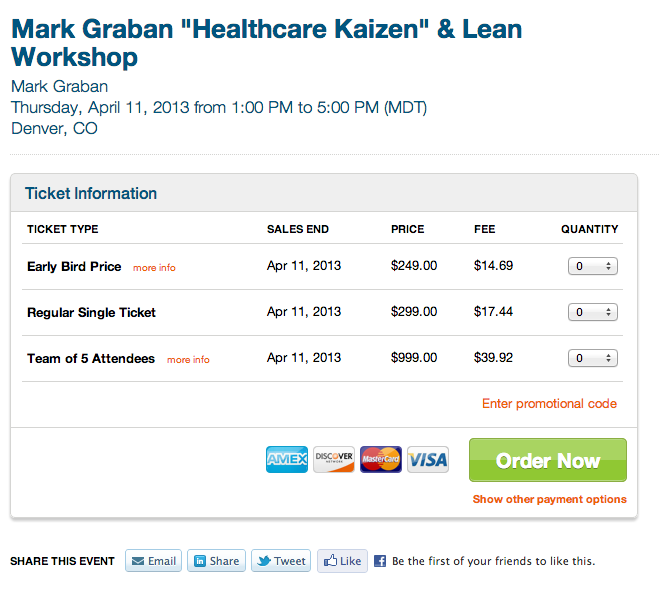The height and width of the screenshot is (591, 659).
Task: Open Regular Single Ticket quantity dropdown
Action: point(593,312)
